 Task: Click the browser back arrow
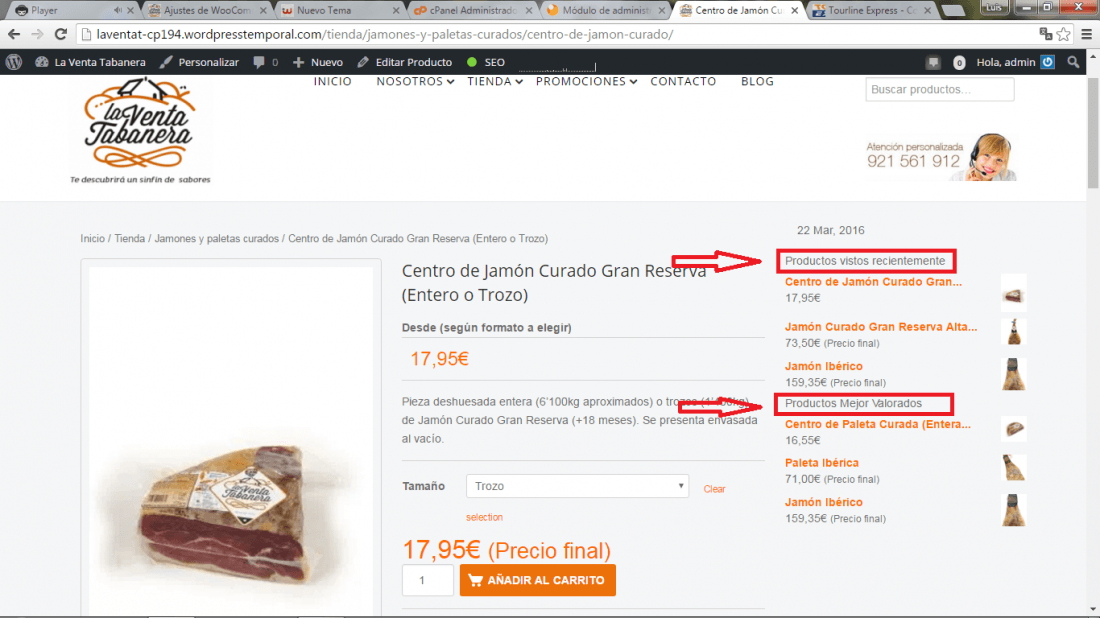pyautogui.click(x=14, y=34)
